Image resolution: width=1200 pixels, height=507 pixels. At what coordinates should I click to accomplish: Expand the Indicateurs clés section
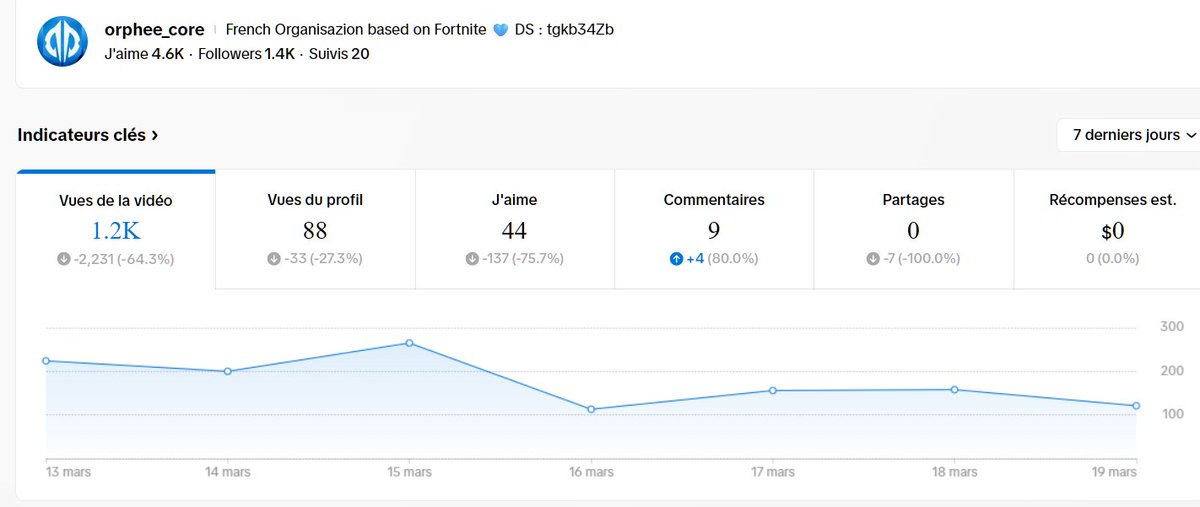tap(88, 134)
